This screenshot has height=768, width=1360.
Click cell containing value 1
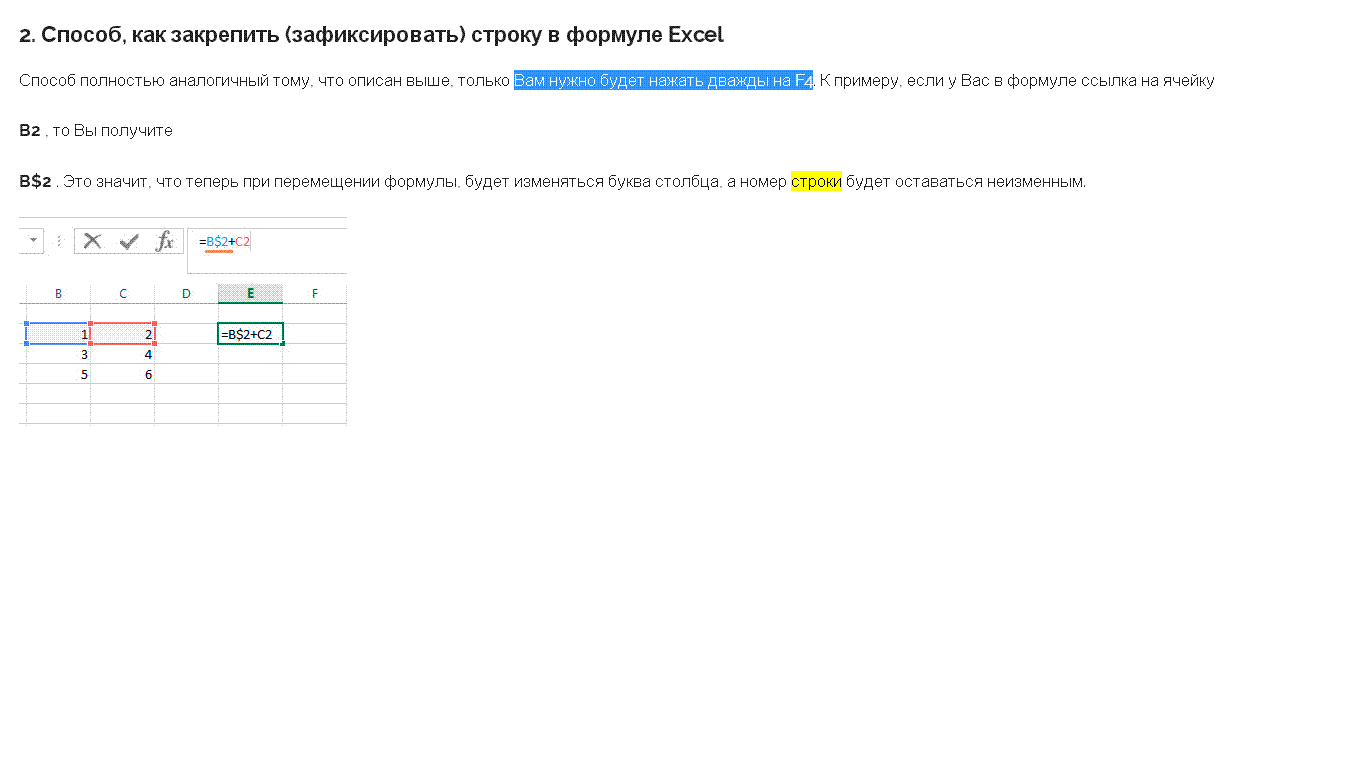[x=58, y=334]
